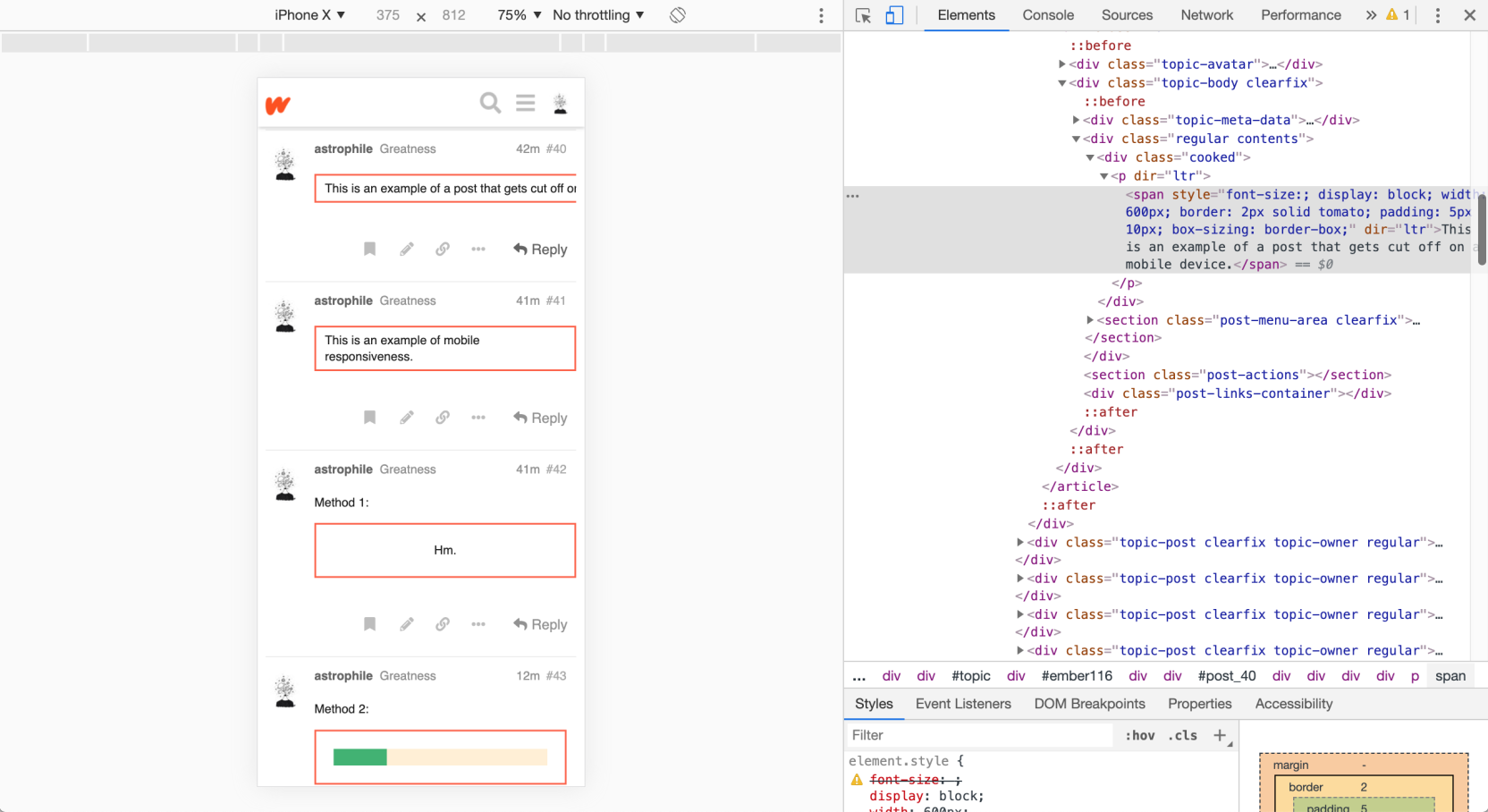Screen dimensions: 1488x812
Task: Click the new style rule plus icon
Action: point(1220,735)
